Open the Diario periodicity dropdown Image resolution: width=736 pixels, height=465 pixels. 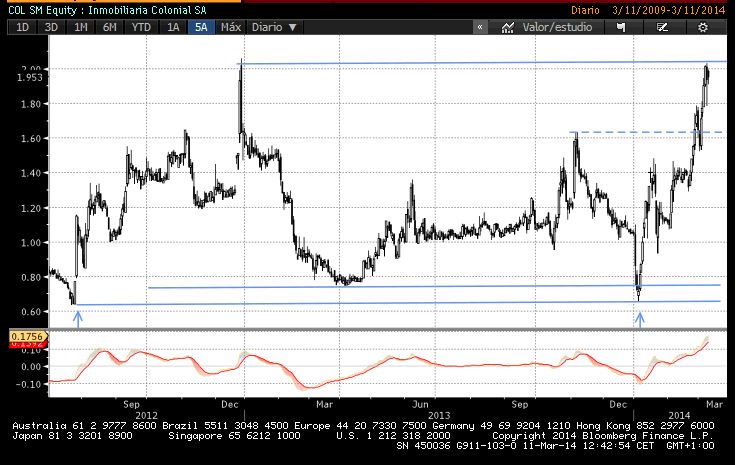click(275, 27)
